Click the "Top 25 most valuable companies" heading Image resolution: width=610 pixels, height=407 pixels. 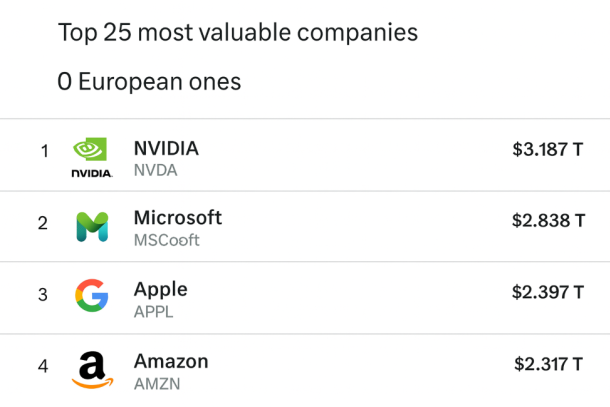click(x=238, y=33)
